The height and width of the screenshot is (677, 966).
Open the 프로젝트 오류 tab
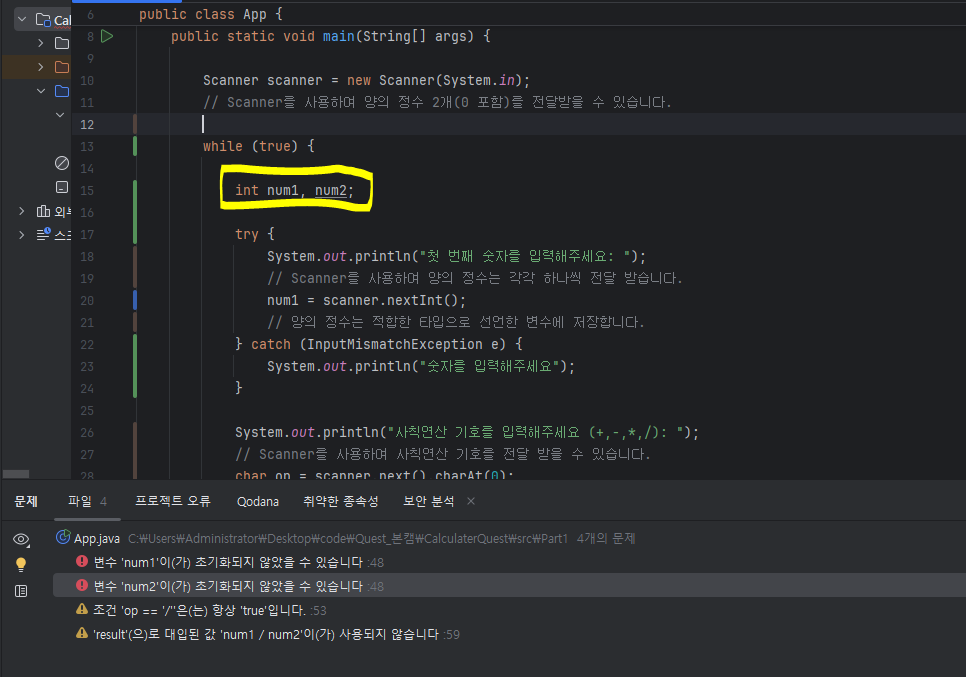(172, 501)
